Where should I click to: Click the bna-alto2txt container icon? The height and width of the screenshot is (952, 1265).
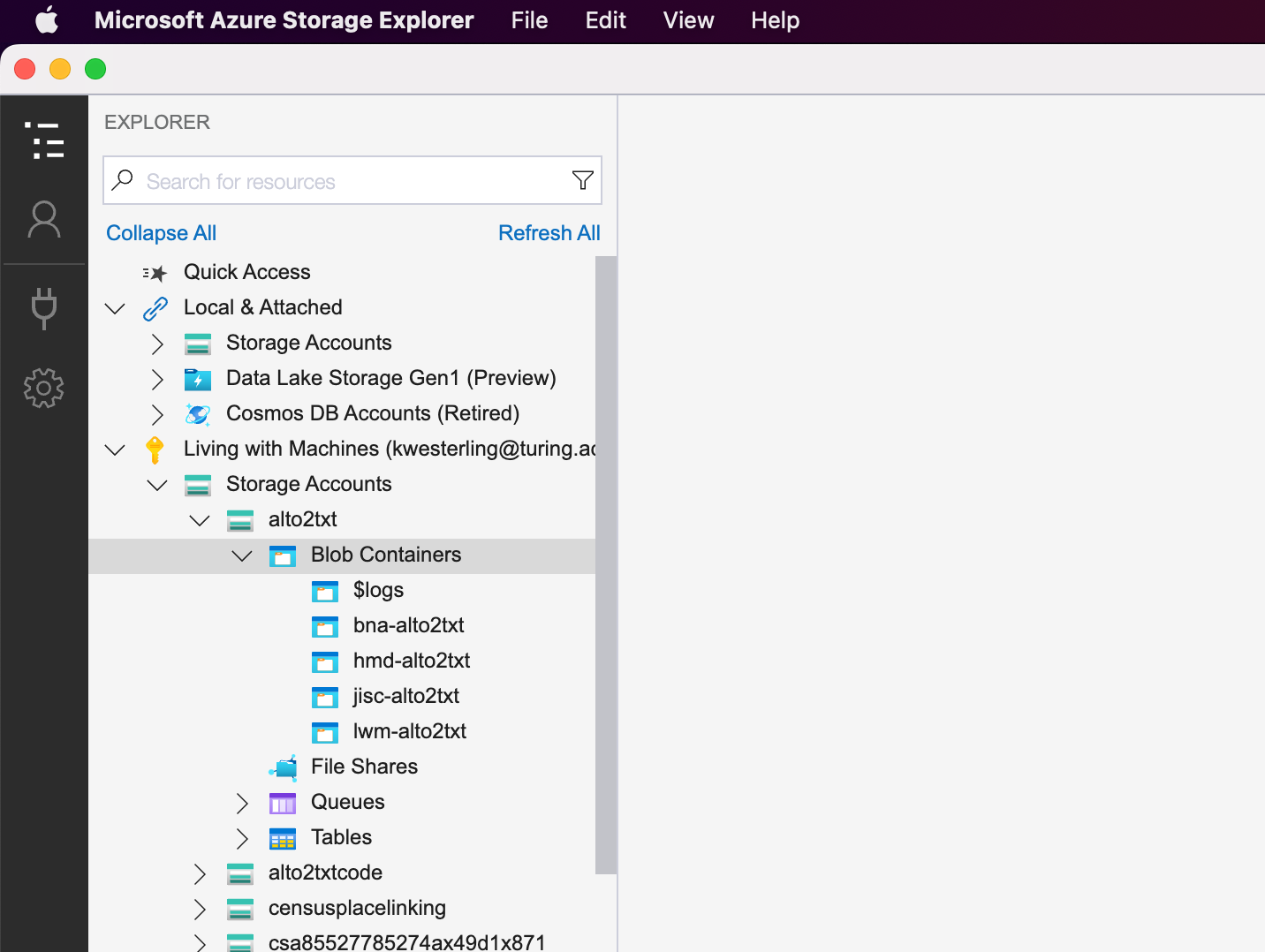click(x=325, y=626)
